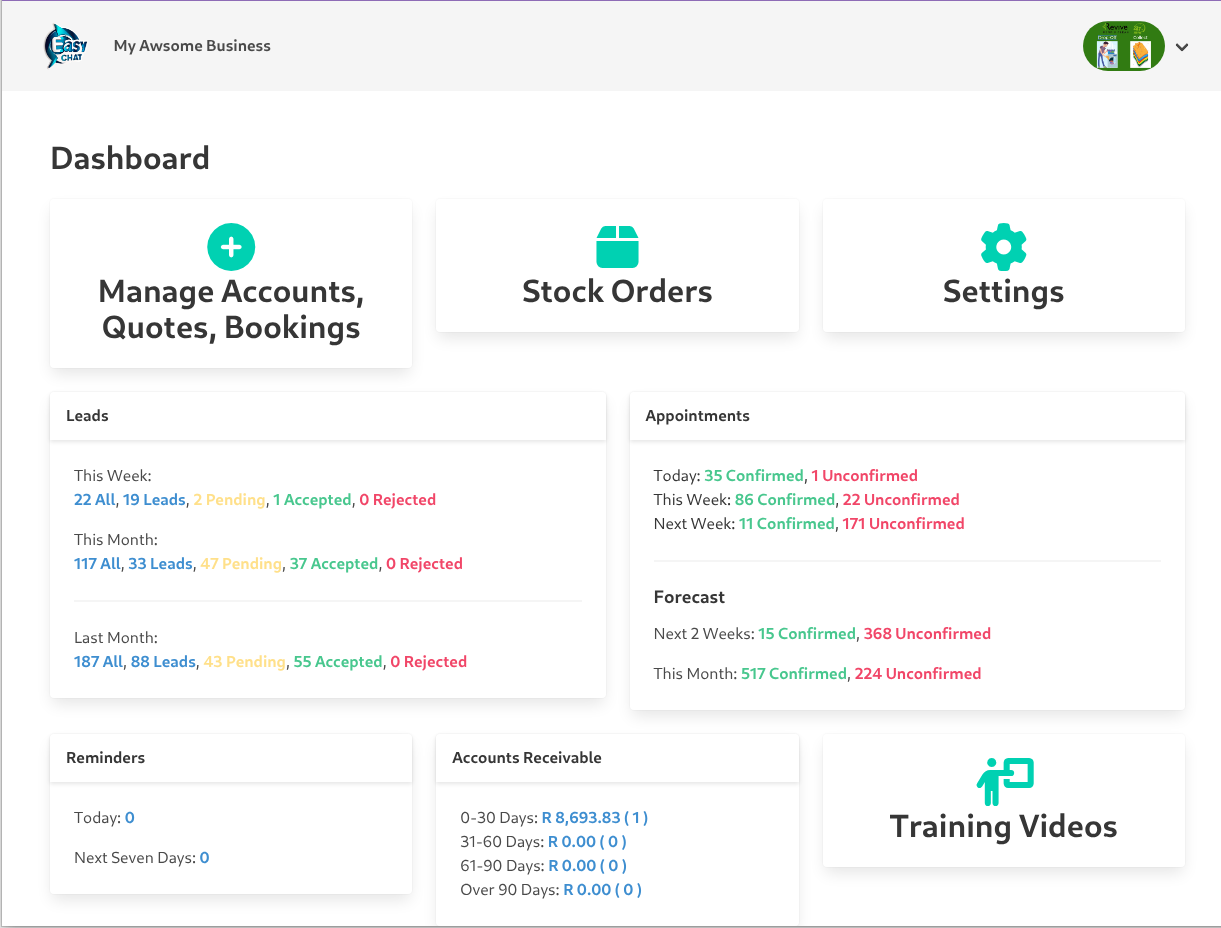Open This Month 37 Accepted leads
Screen dimensions: 1221x928
coord(334,564)
